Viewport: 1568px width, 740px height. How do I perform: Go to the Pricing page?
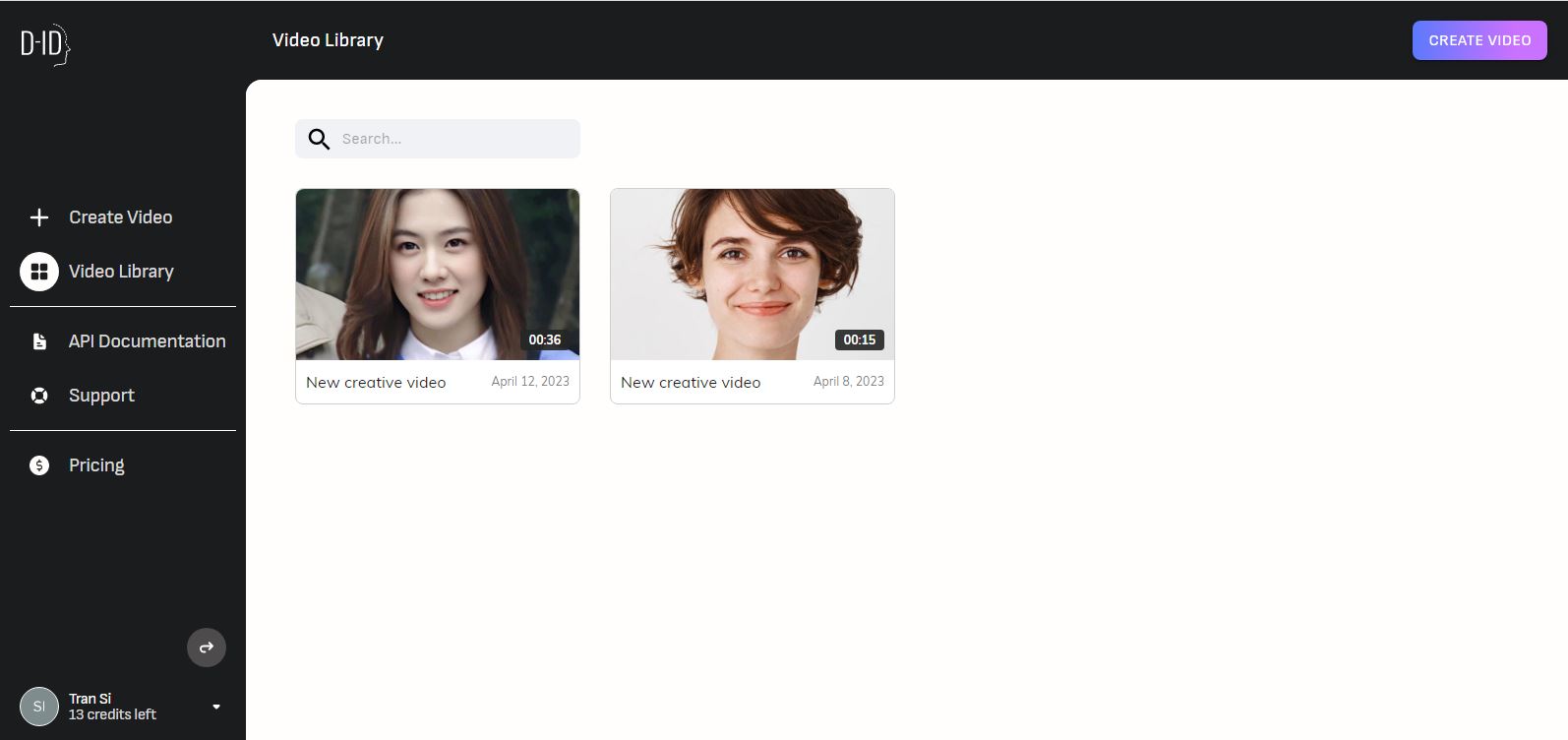[x=96, y=465]
